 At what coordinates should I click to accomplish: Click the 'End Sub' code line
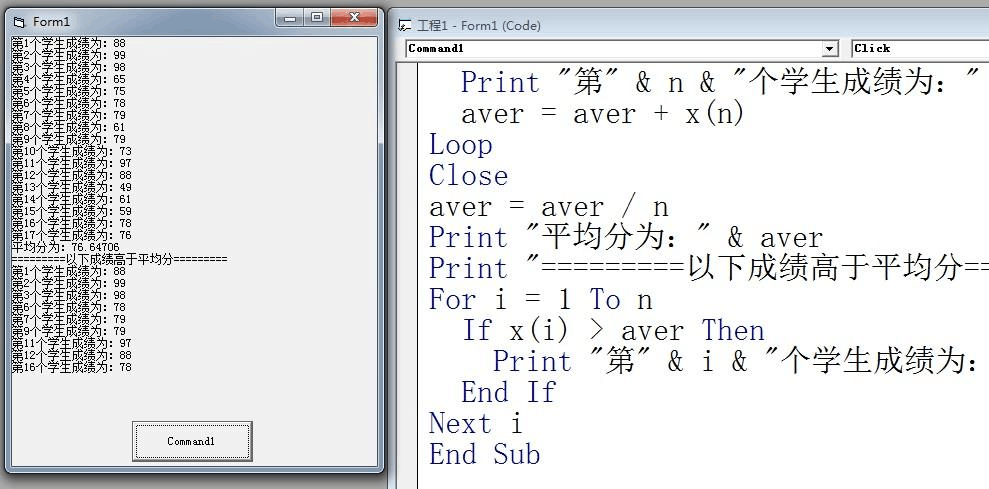[484, 454]
